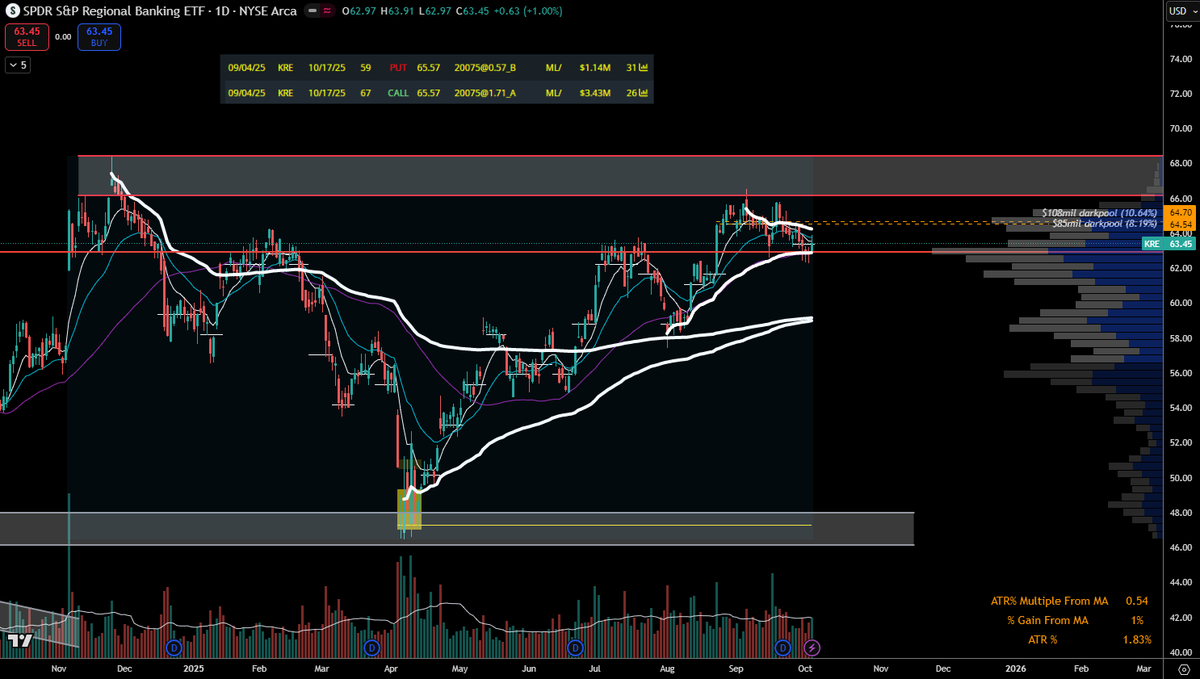Click the 20075@0.57_B table cell

click(485, 67)
